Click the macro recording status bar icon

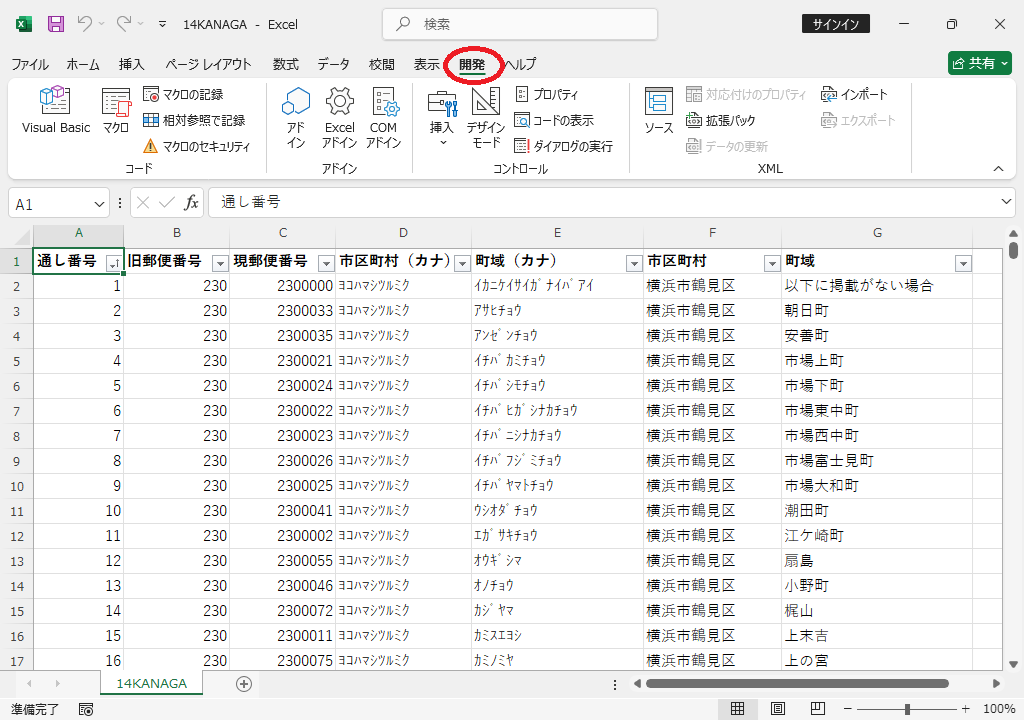coord(86,709)
